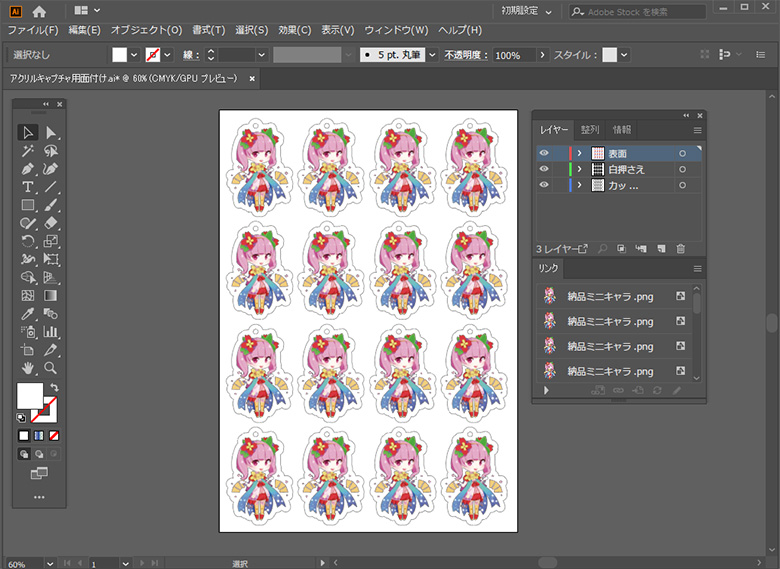The width and height of the screenshot is (780, 569).
Task: Toggle visibility of the カッ… layer
Action: 544,185
